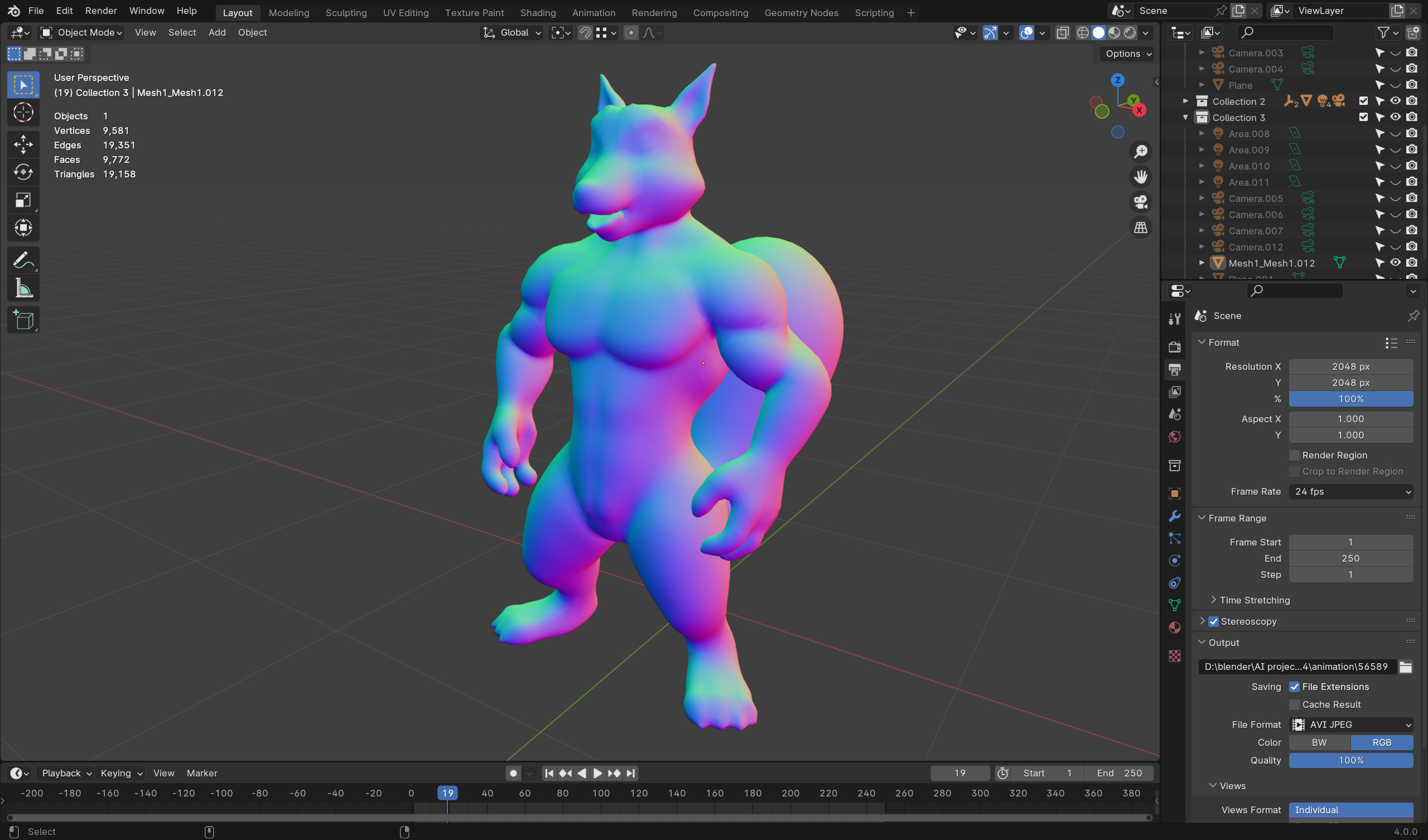Toggle snapping magnet in header
Image resolution: width=1428 pixels, height=840 pixels.
pyautogui.click(x=585, y=33)
